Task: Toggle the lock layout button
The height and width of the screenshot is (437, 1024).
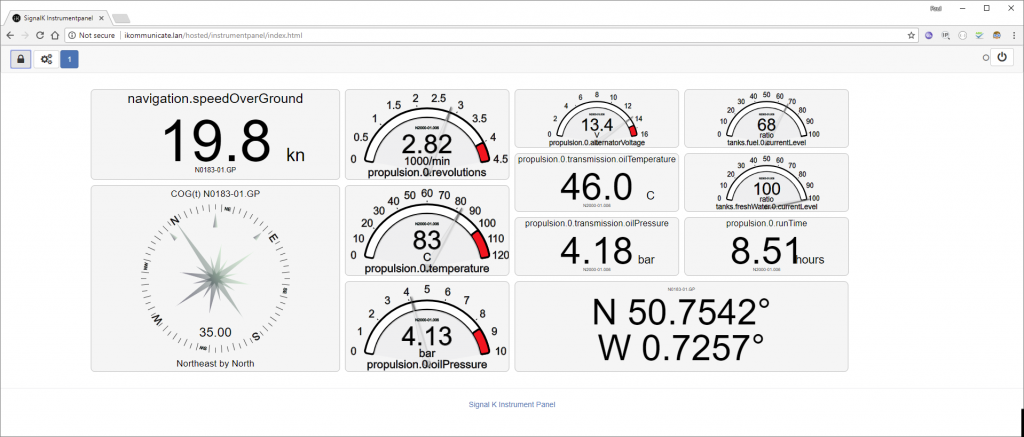Action: tap(21, 59)
